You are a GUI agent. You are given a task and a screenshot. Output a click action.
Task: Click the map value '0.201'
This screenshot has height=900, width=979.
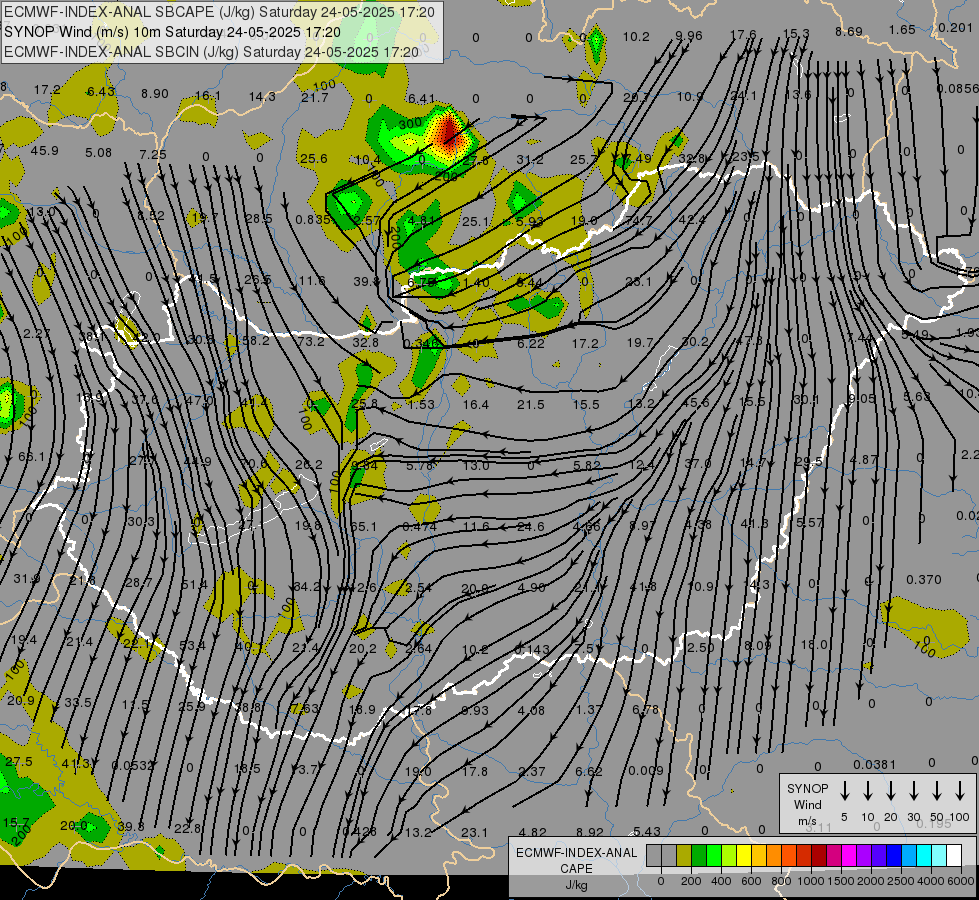point(955,28)
